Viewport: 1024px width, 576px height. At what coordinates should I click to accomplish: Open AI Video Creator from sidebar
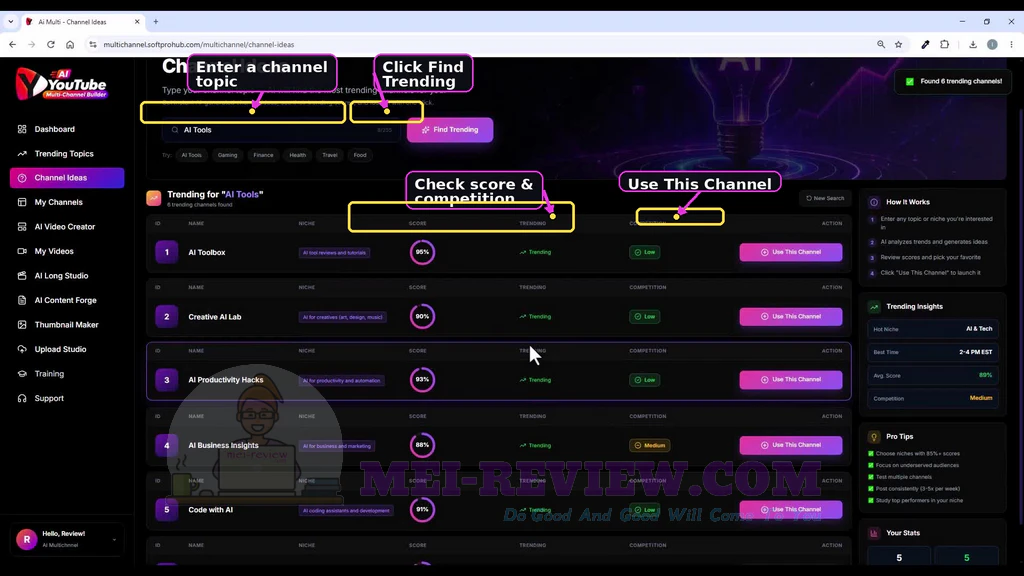[x=67, y=227]
